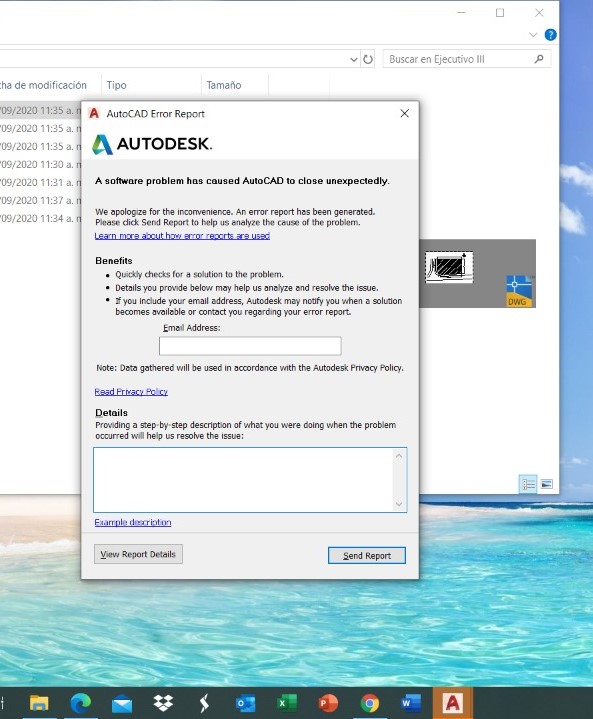593x719 pixels.
Task: Click the Details box scroll down arrow
Action: [399, 504]
